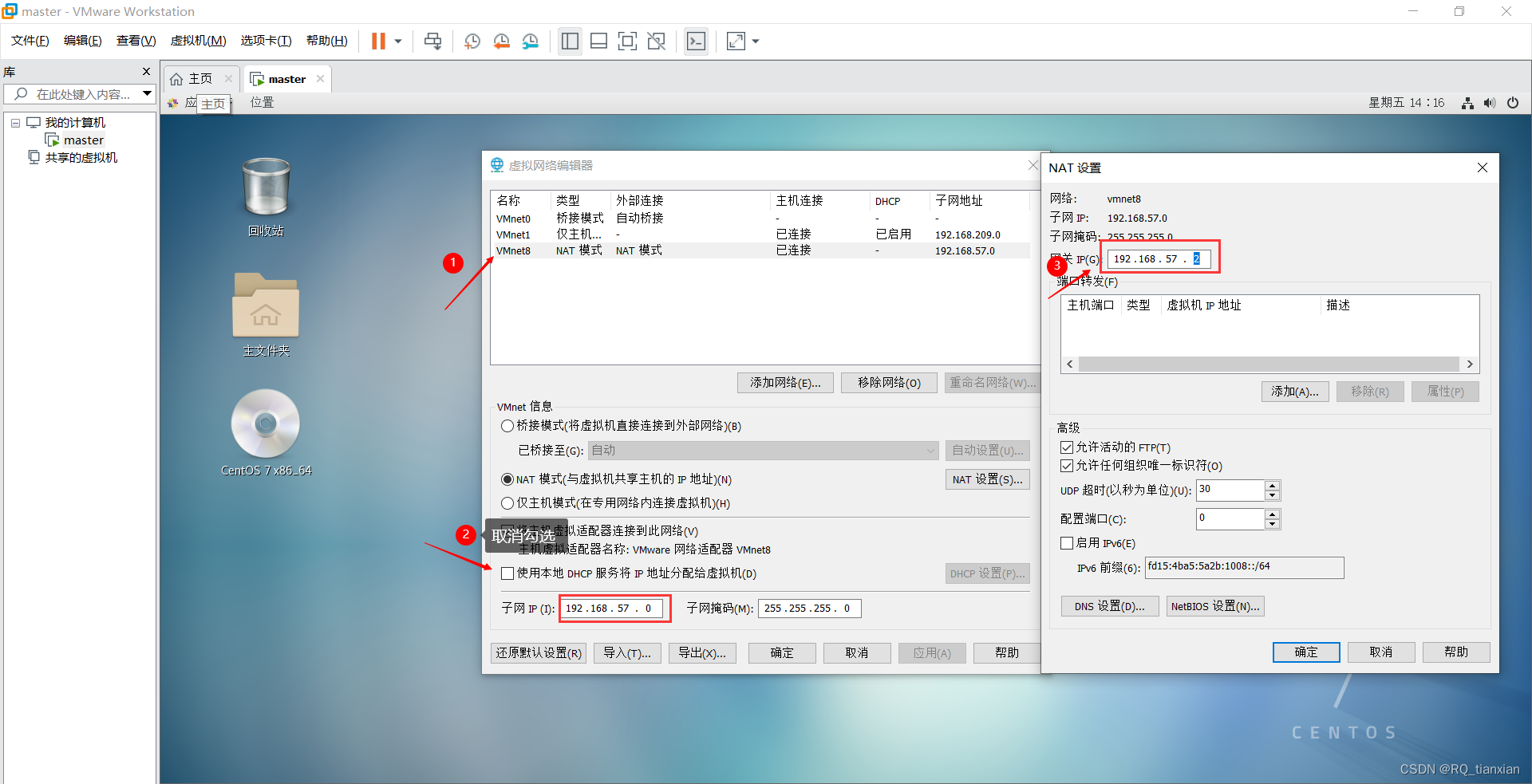Click the port forwarding horizontal scrollbar track

coord(1269,364)
